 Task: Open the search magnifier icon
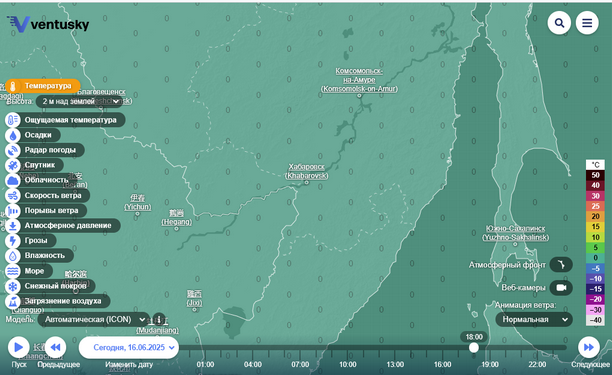coord(559,23)
